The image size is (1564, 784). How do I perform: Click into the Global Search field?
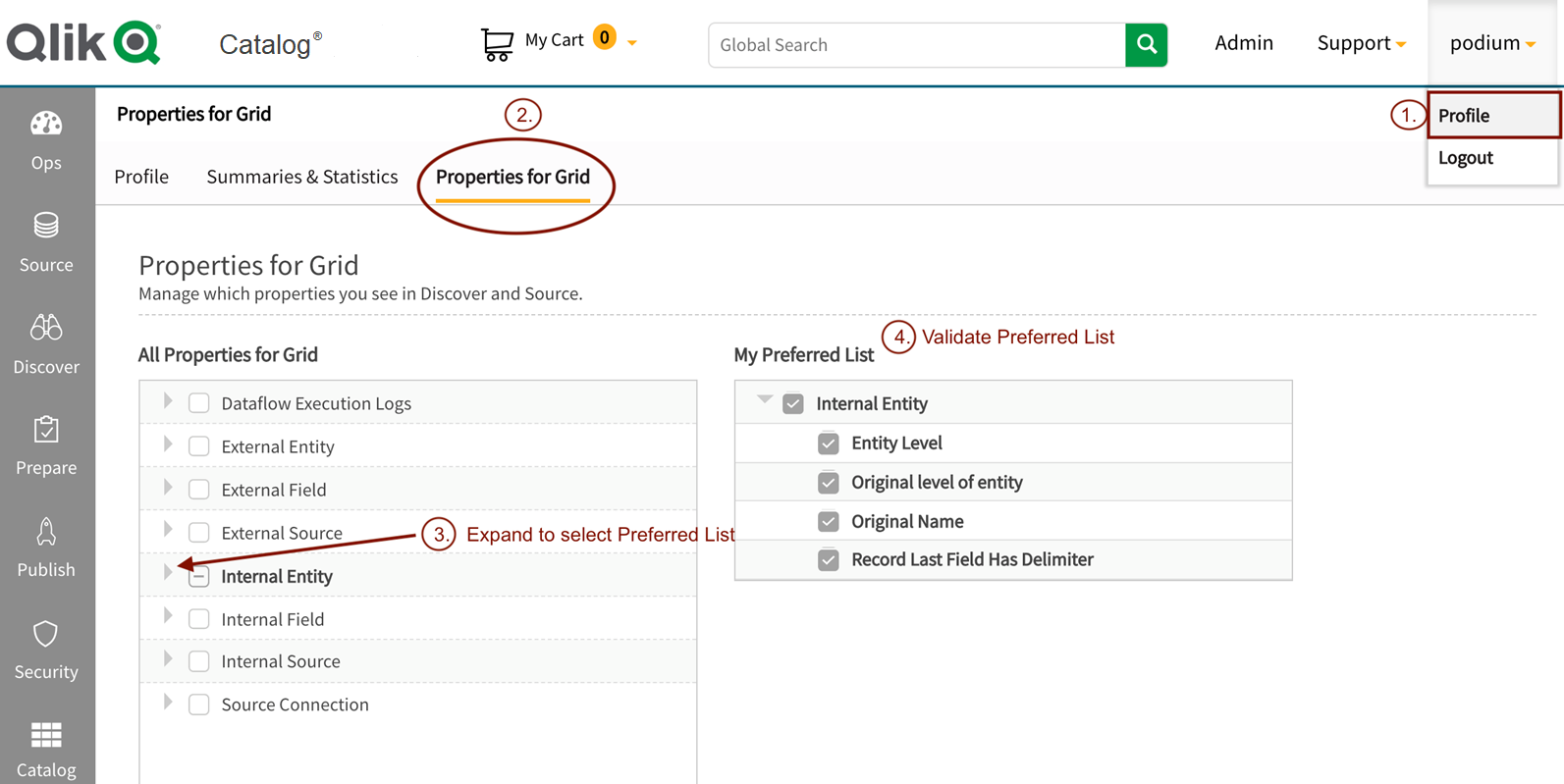[x=917, y=45]
